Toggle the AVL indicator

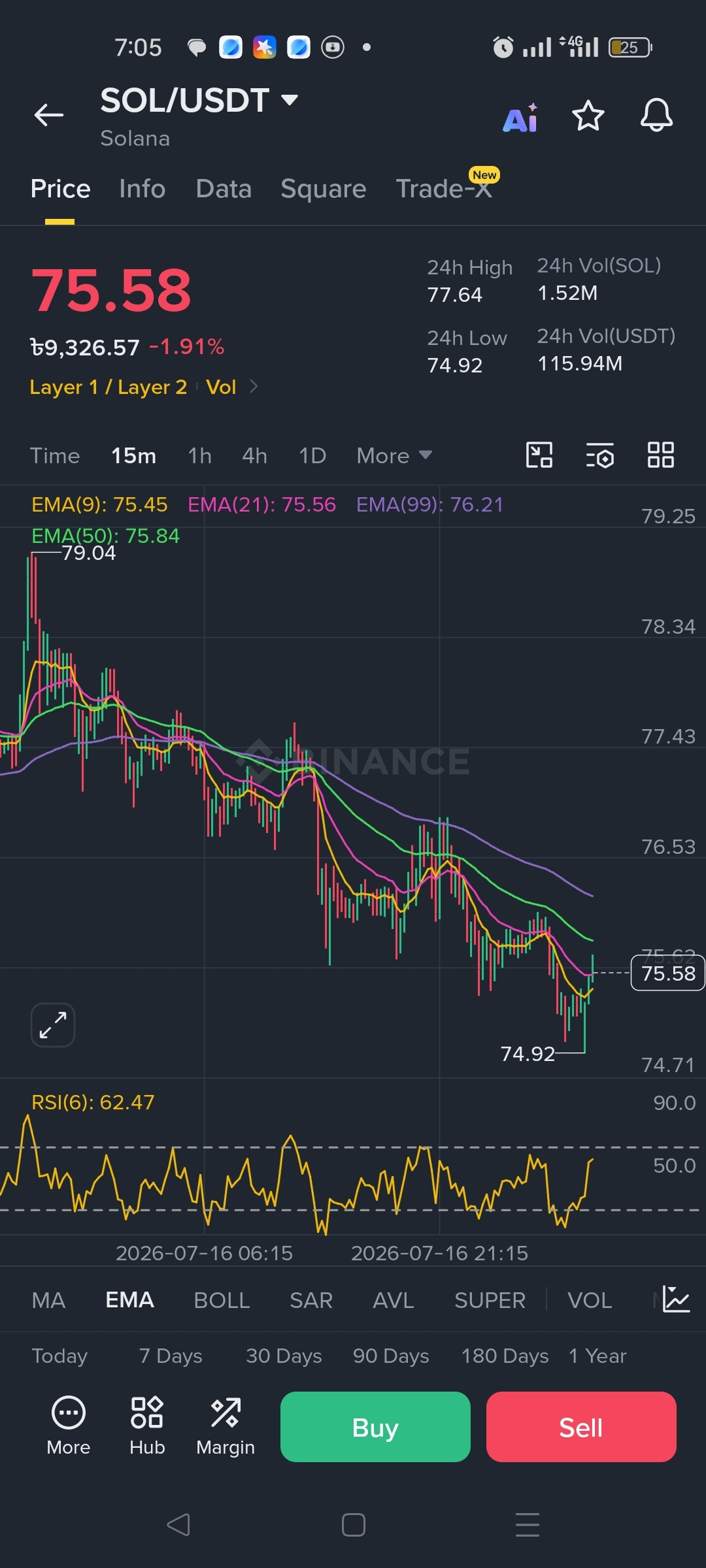[393, 1300]
